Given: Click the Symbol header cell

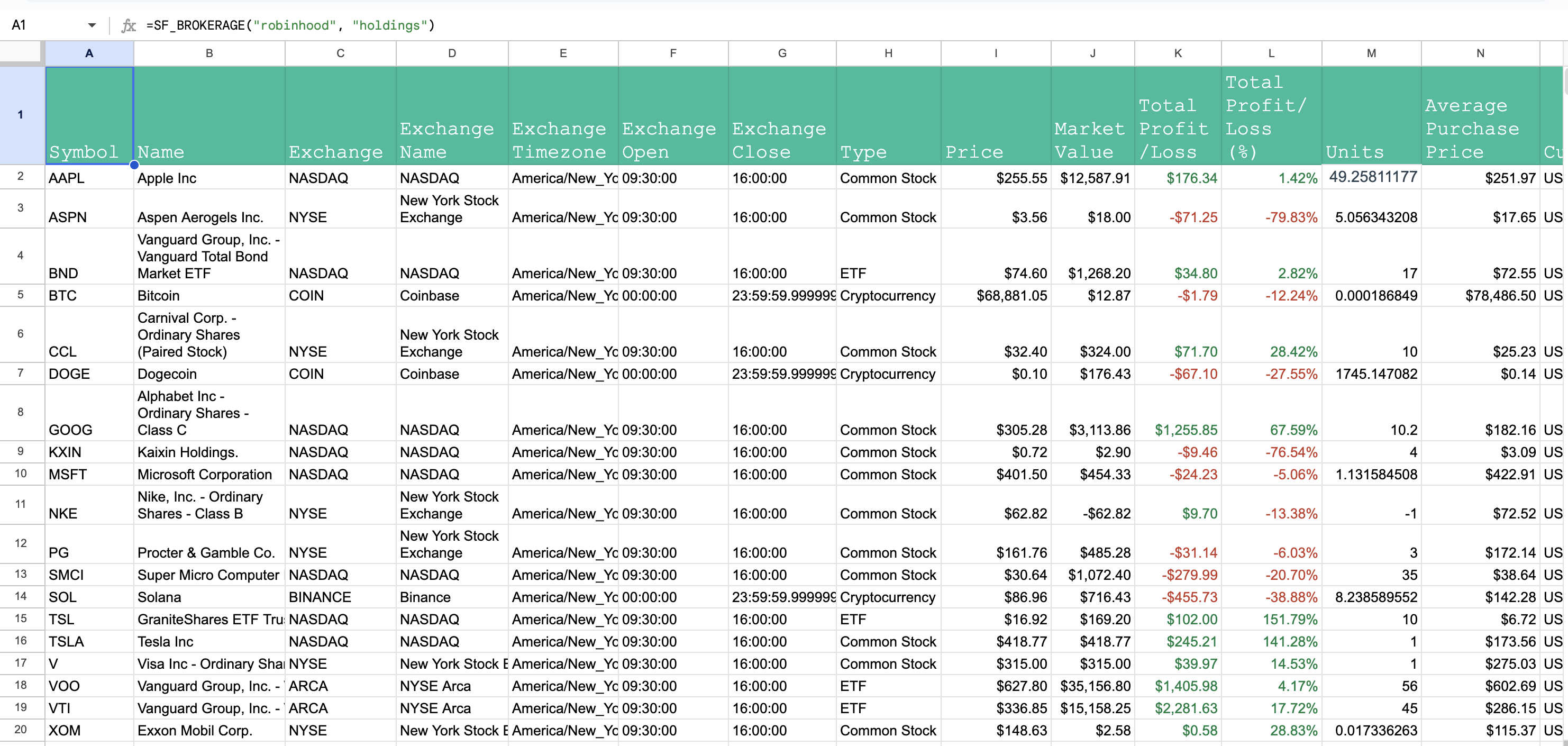Looking at the screenshot, I should 89,116.
